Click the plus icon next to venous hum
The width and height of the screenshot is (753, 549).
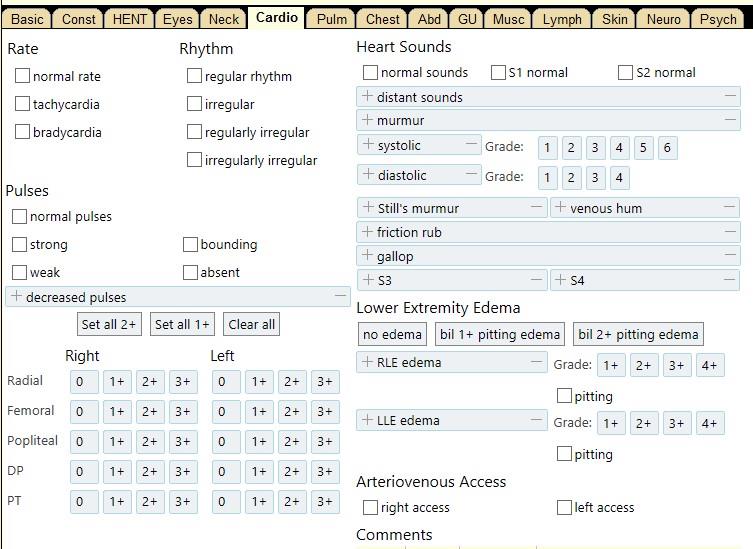coord(560,208)
